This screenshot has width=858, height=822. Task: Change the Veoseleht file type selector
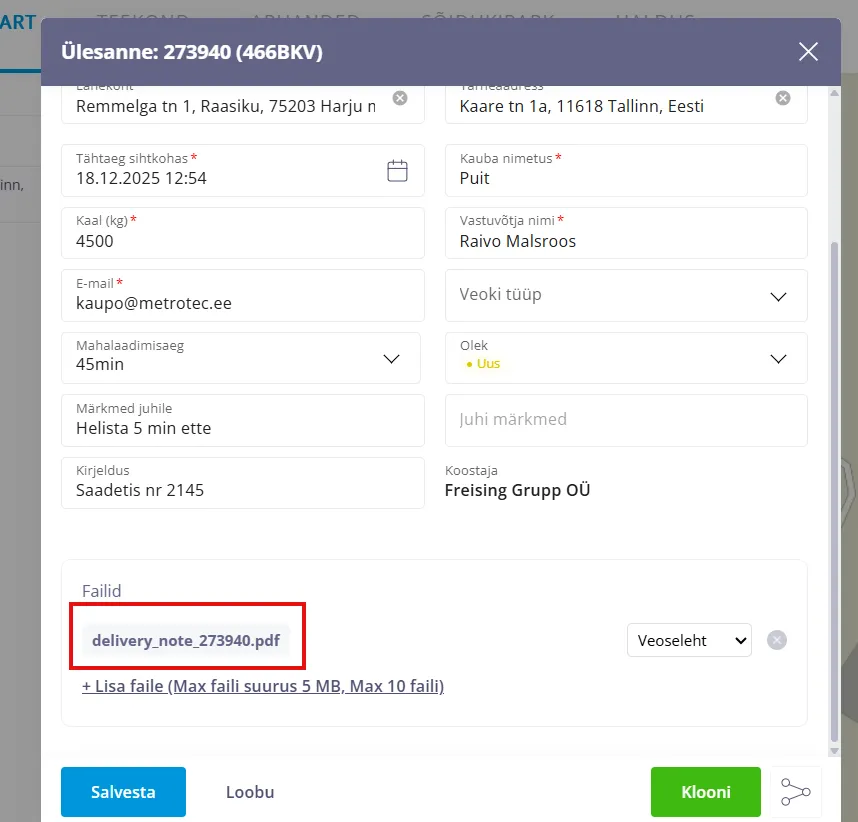689,640
